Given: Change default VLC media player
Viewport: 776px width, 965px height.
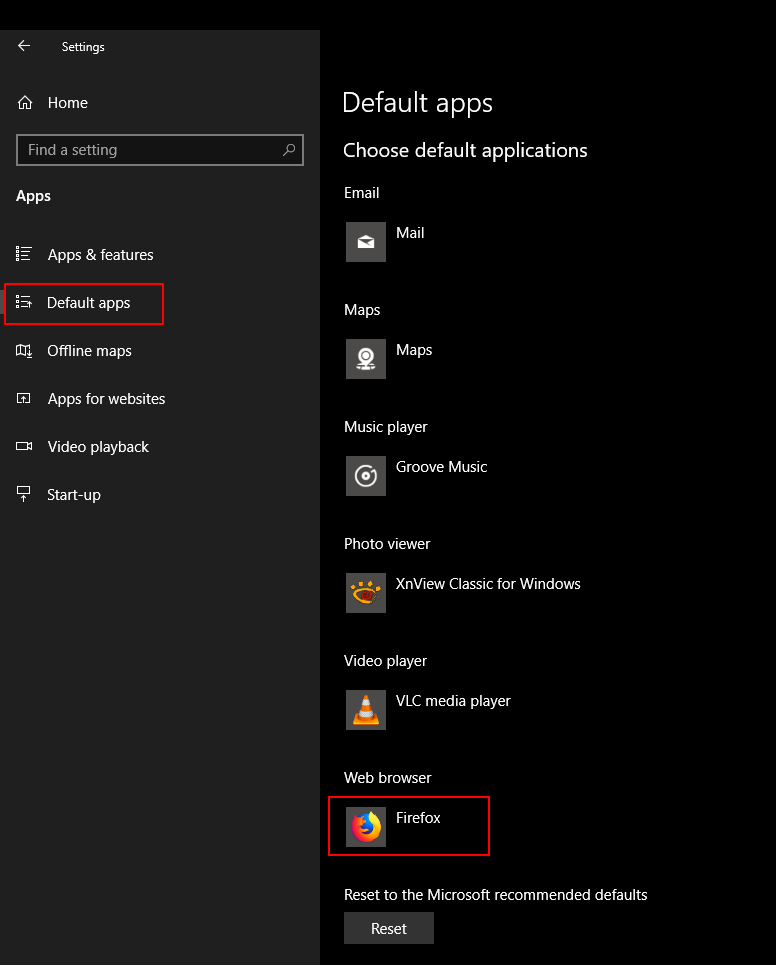Looking at the screenshot, I should pos(453,701).
